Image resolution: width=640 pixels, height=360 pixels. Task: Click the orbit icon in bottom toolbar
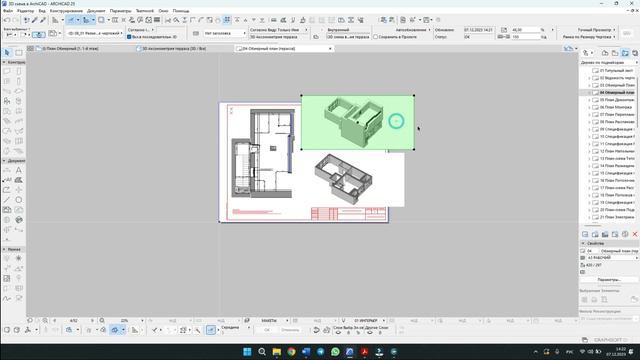(x=115, y=330)
